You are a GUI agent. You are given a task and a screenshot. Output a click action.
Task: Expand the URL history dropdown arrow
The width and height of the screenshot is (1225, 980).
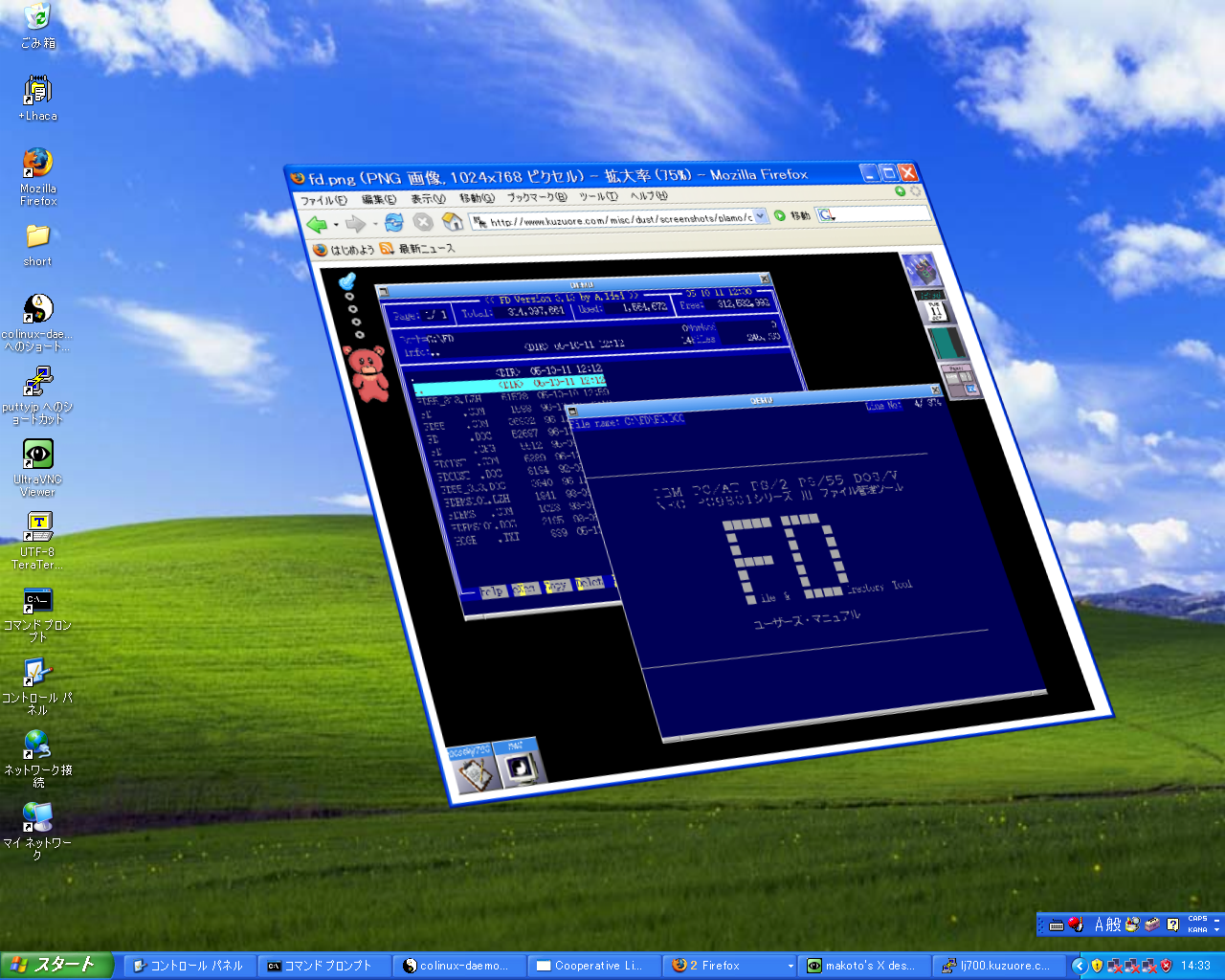[x=761, y=216]
